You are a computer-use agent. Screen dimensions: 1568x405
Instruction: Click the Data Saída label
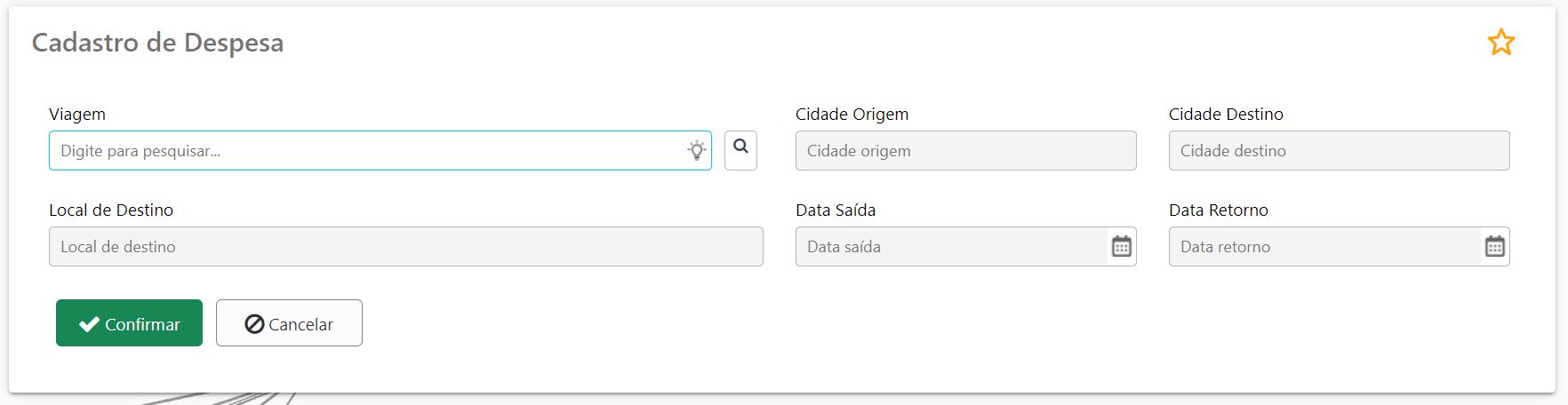click(836, 210)
